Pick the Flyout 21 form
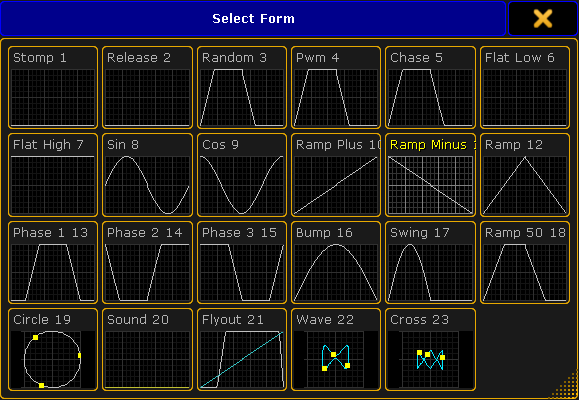579x400 pixels. [x=242, y=349]
